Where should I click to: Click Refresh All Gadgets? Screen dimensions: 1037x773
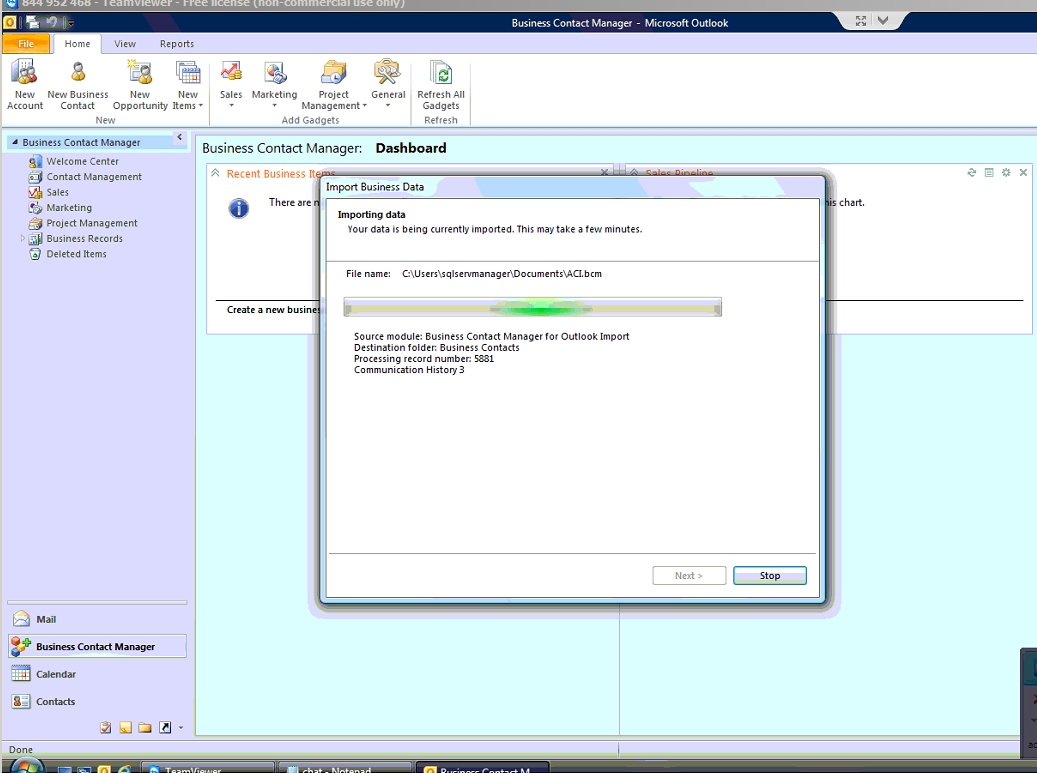[x=440, y=84]
